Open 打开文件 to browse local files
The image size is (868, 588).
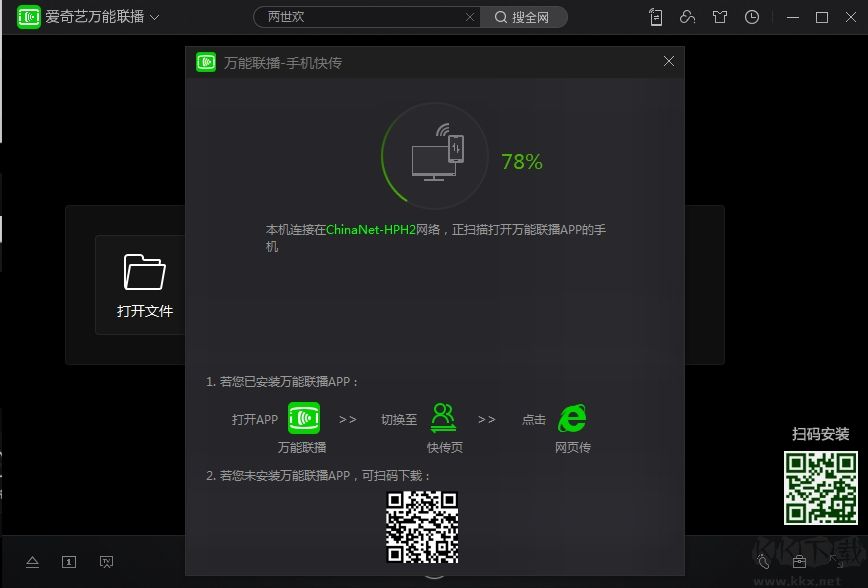145,285
